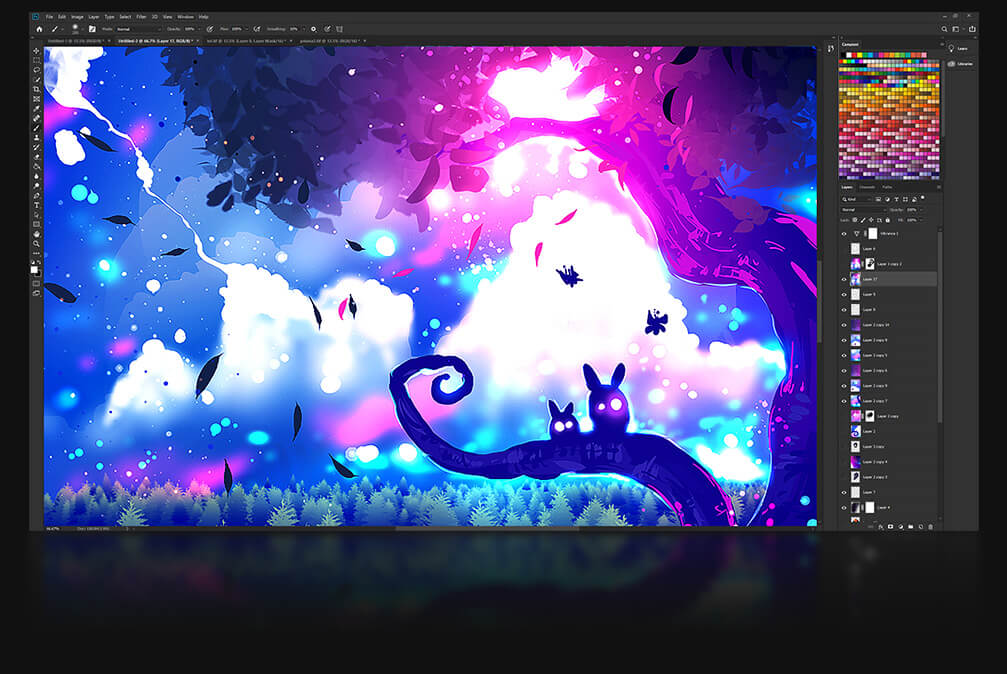Select the Horizontal Type tool

[37, 205]
